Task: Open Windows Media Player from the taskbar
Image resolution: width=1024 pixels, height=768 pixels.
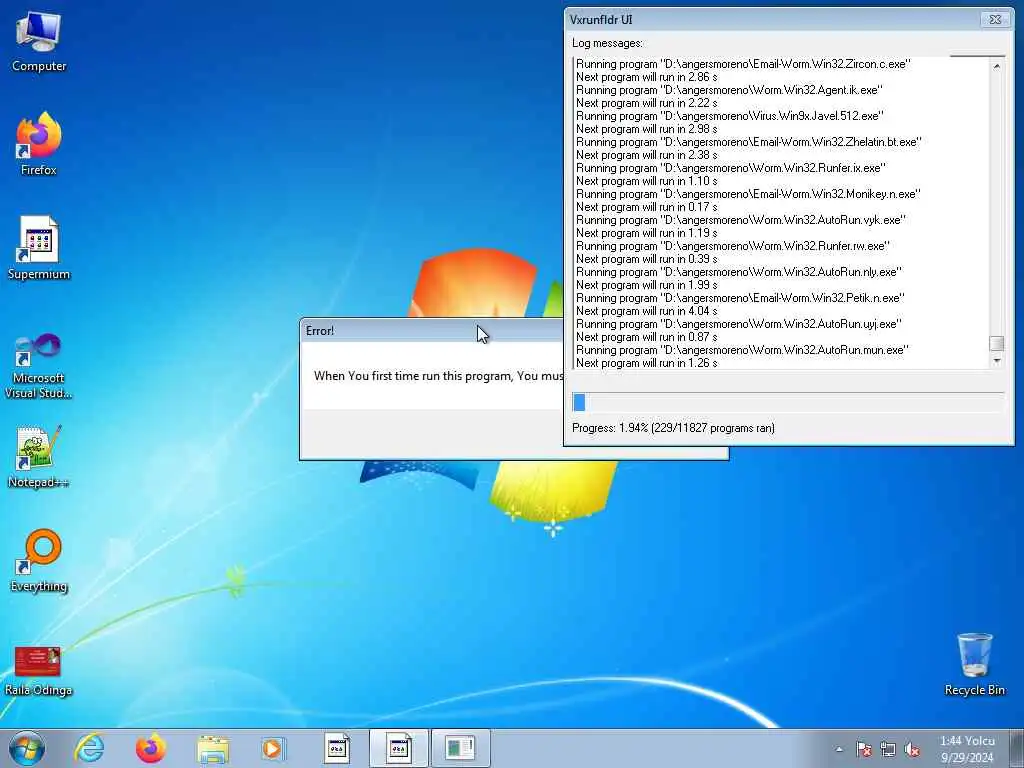Action: 273,748
